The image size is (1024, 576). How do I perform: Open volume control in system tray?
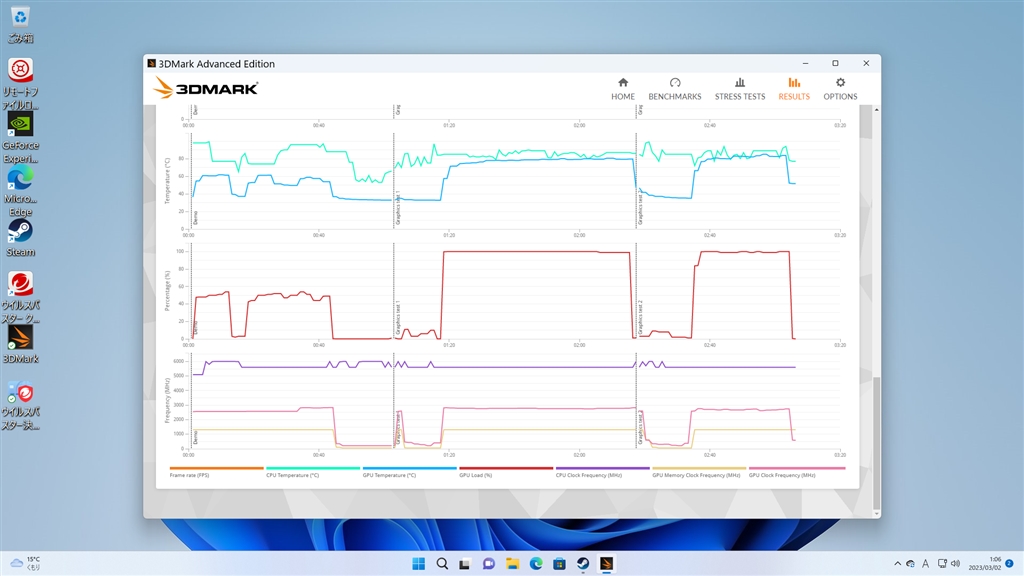(956, 564)
